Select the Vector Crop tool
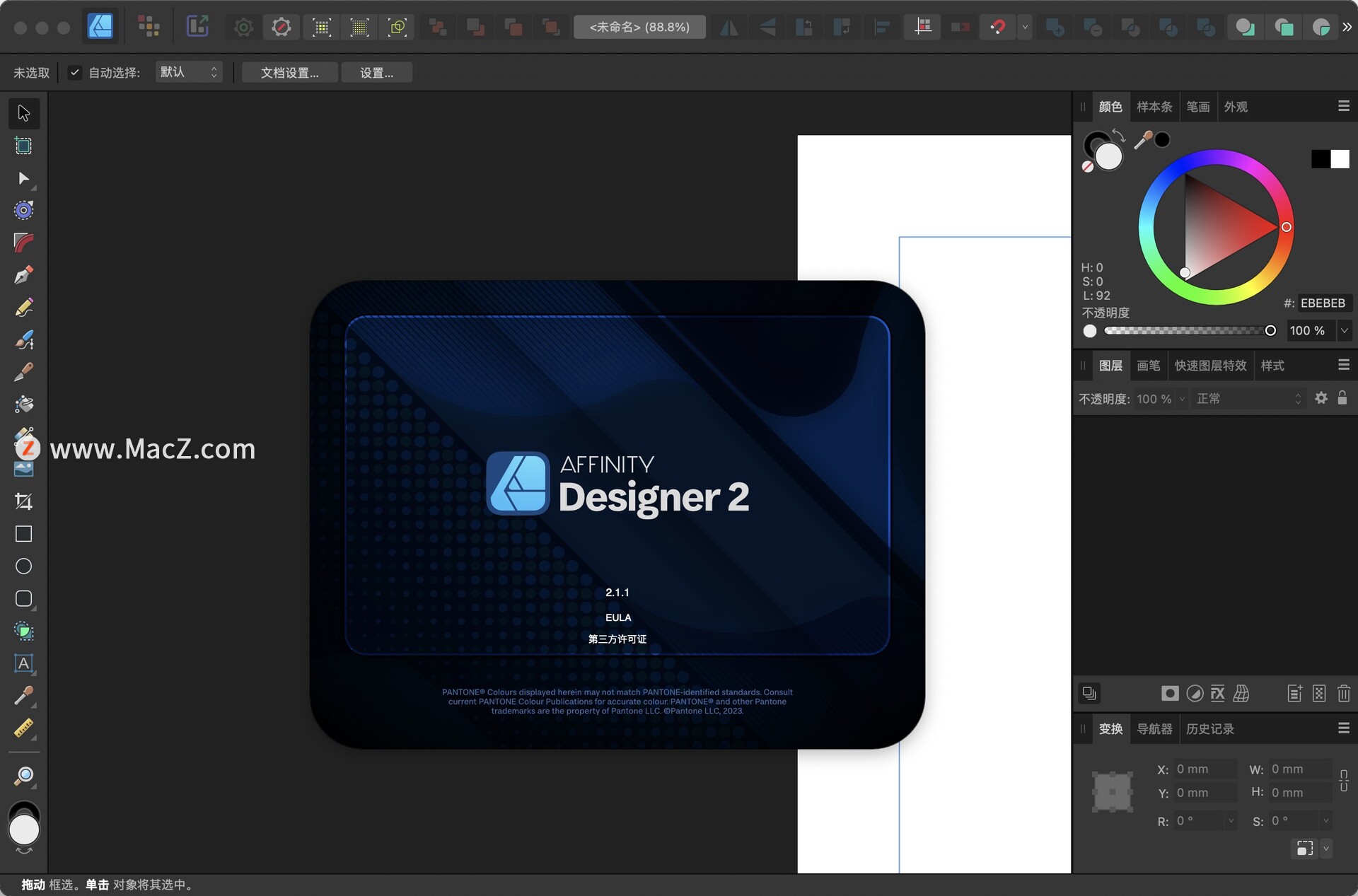This screenshot has height=896, width=1358. pos(23,502)
